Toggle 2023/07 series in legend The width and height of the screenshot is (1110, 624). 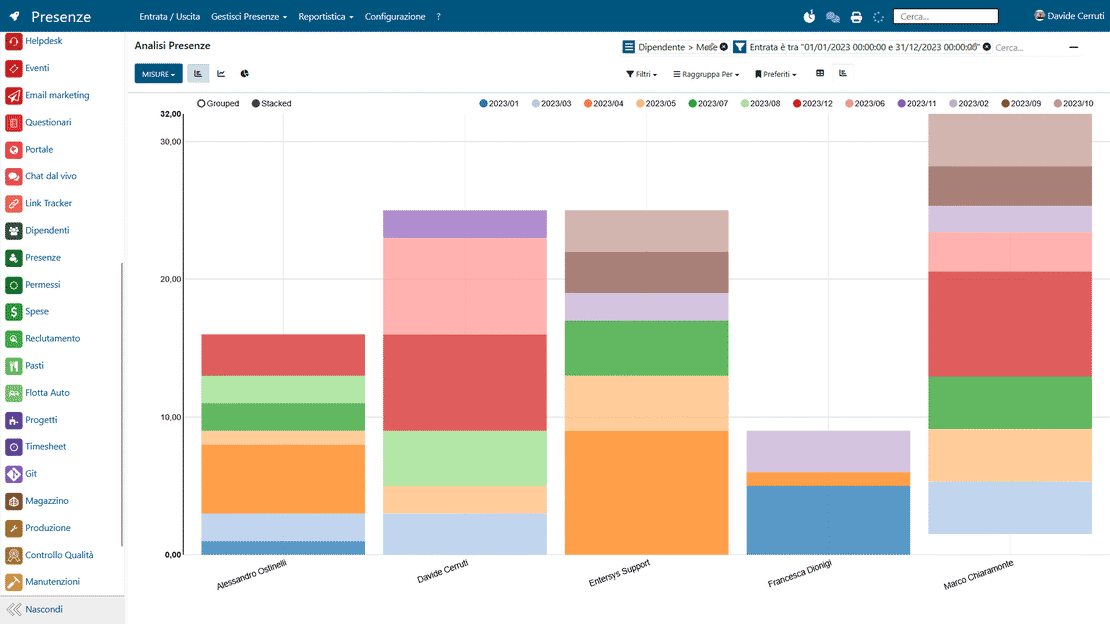[708, 103]
